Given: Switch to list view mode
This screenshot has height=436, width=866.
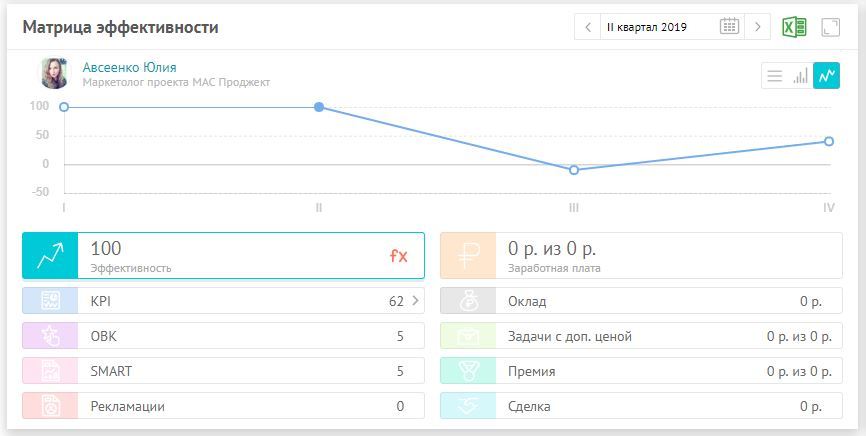Looking at the screenshot, I should pyautogui.click(x=774, y=76).
